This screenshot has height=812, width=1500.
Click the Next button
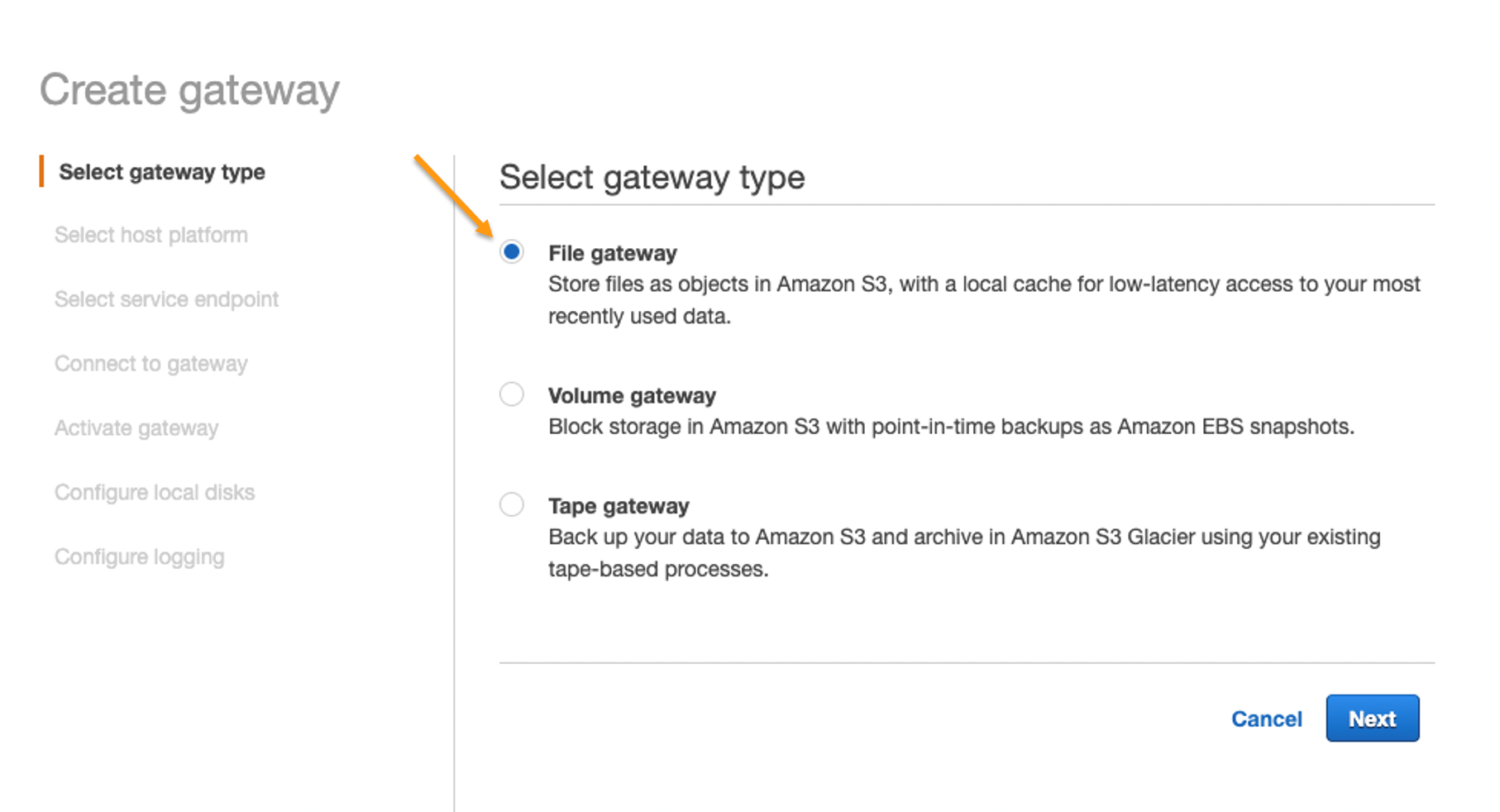tap(1372, 718)
